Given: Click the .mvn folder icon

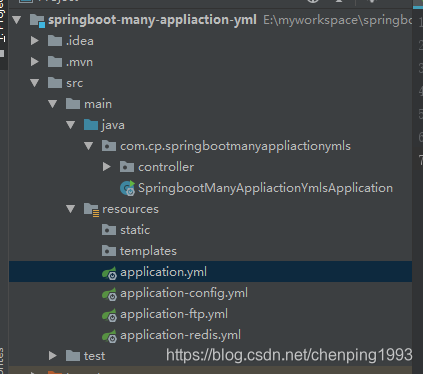Looking at the screenshot, I should click(x=55, y=62).
